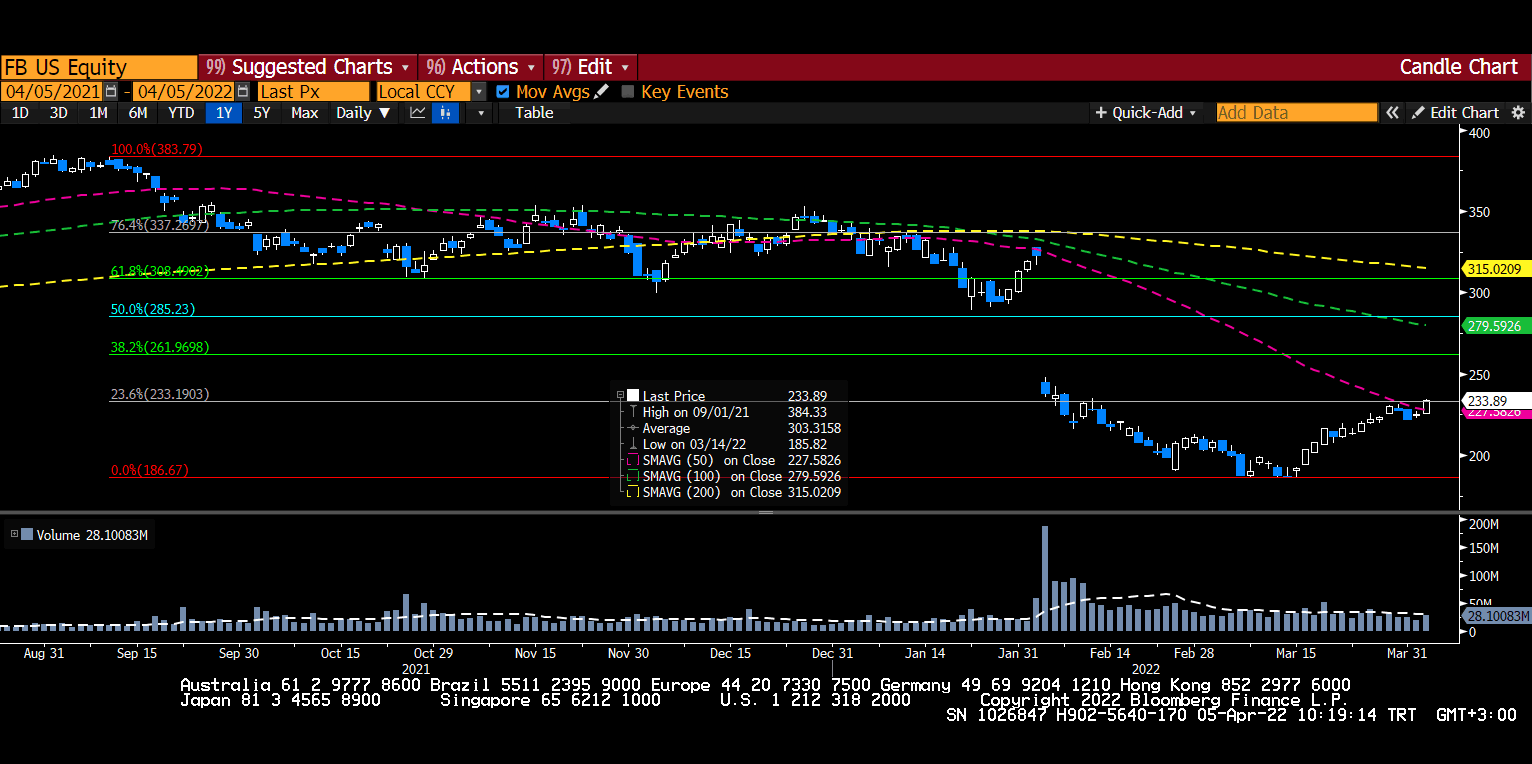Open the Edit dropdown menu
Image resolution: width=1532 pixels, height=764 pixels.
pos(591,67)
